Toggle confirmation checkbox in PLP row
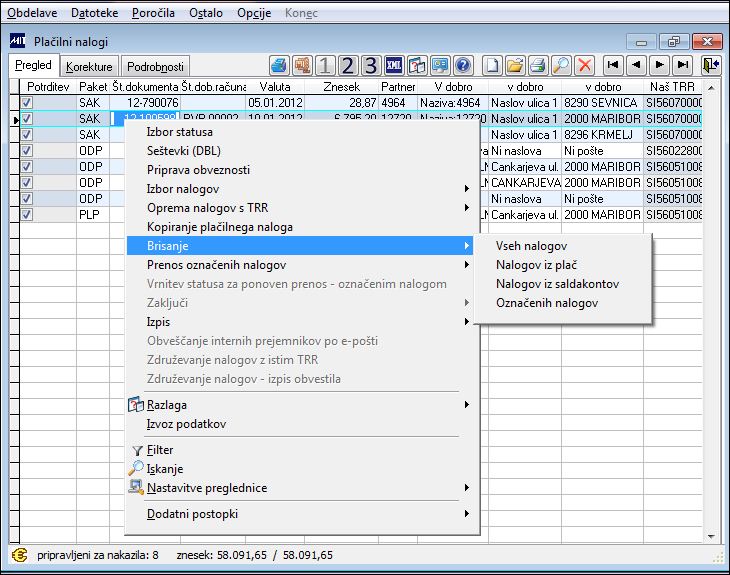The image size is (730, 575). tap(27, 215)
